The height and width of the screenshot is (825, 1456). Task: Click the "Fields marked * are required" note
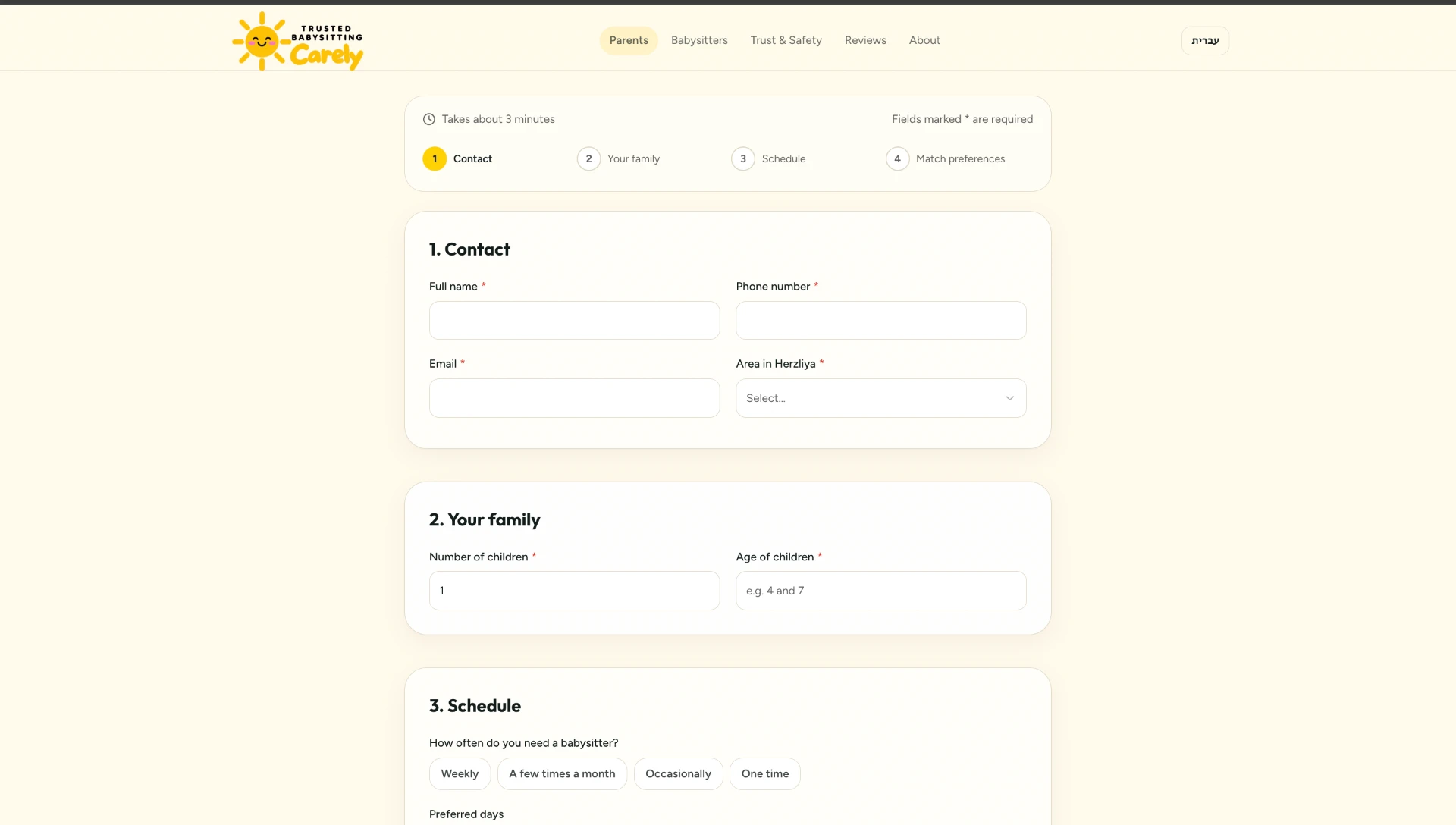point(962,119)
